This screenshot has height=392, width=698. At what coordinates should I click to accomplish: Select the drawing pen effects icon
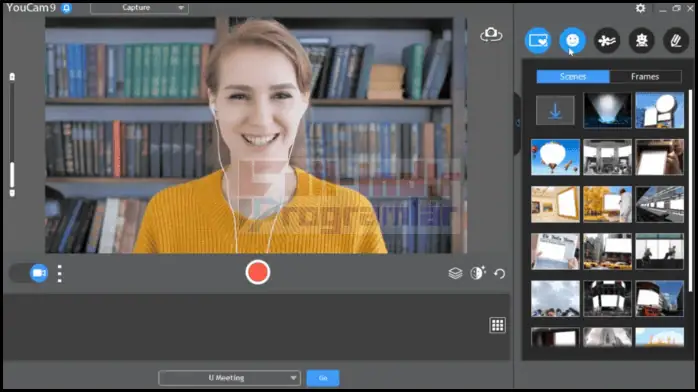pyautogui.click(x=676, y=41)
